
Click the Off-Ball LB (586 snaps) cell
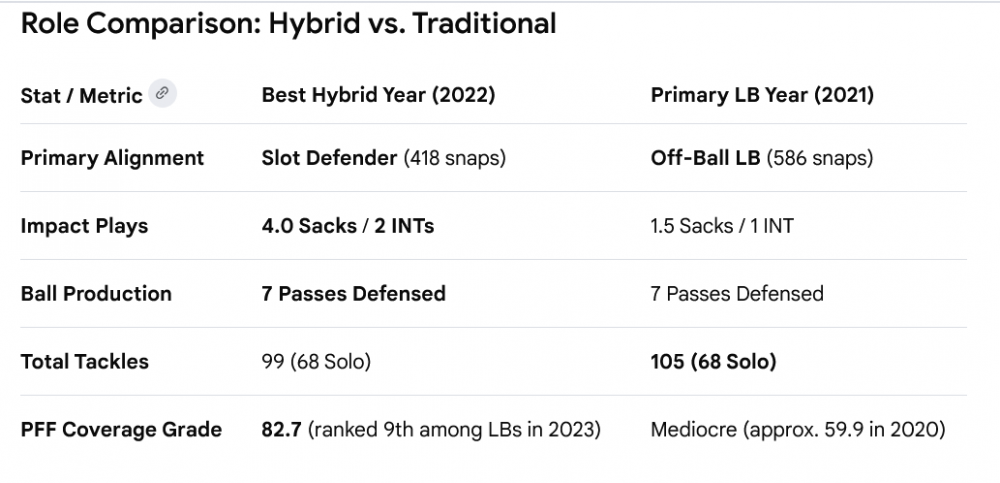pos(762,158)
